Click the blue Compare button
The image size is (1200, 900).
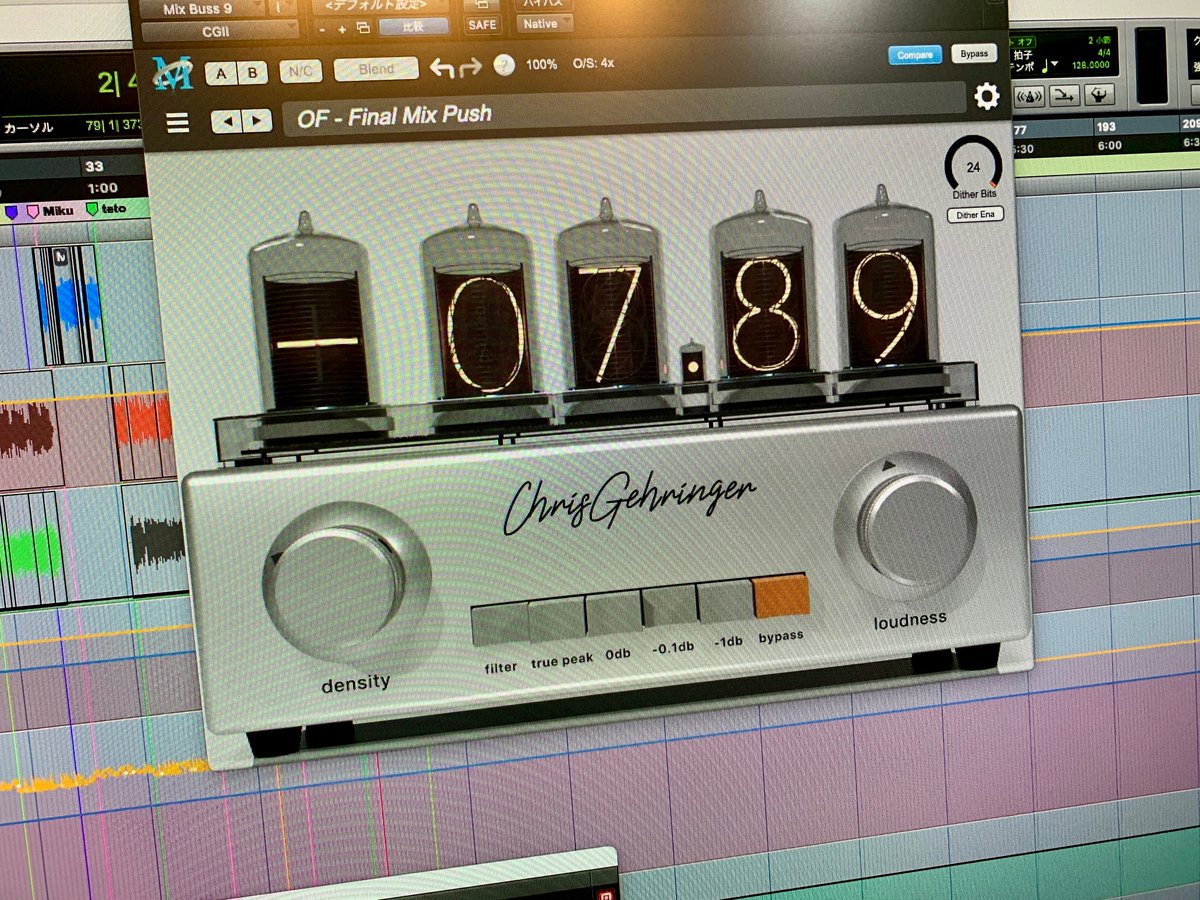pyautogui.click(x=914, y=55)
